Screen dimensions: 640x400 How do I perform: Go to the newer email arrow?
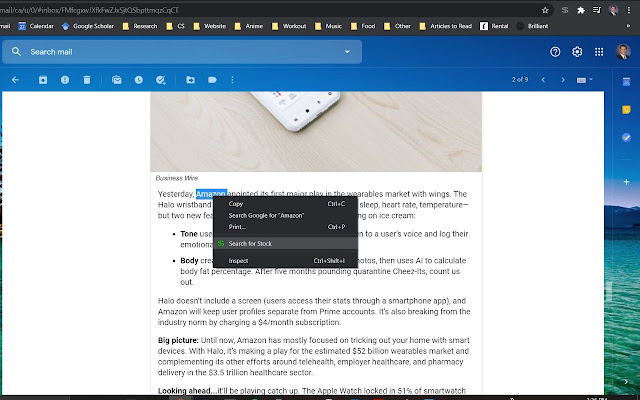[x=543, y=80]
